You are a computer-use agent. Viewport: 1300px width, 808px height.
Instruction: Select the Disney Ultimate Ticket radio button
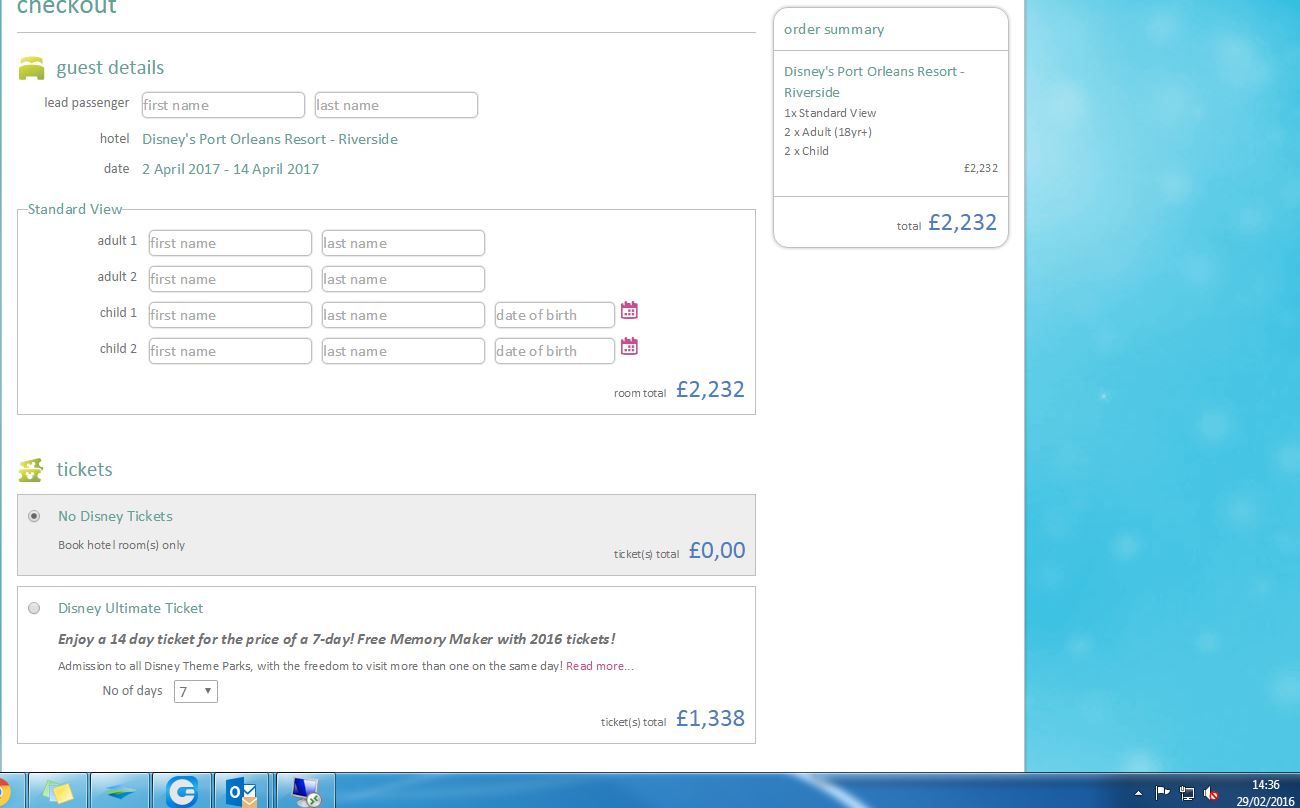[x=35, y=608]
